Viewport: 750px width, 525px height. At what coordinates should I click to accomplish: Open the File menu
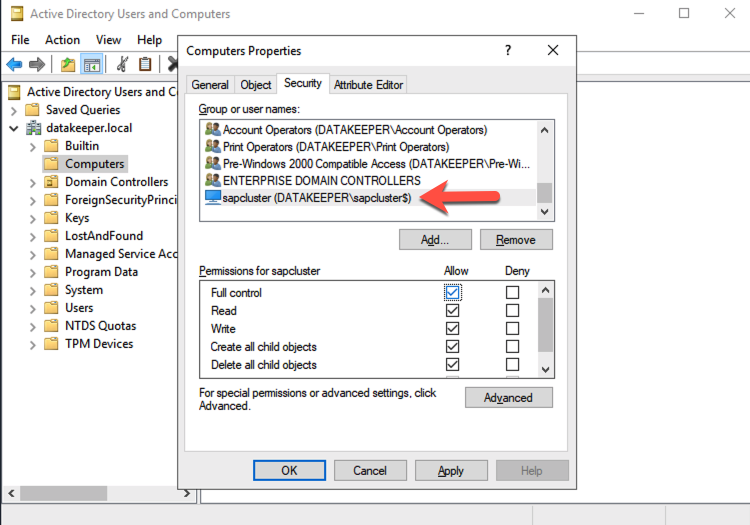pos(20,40)
